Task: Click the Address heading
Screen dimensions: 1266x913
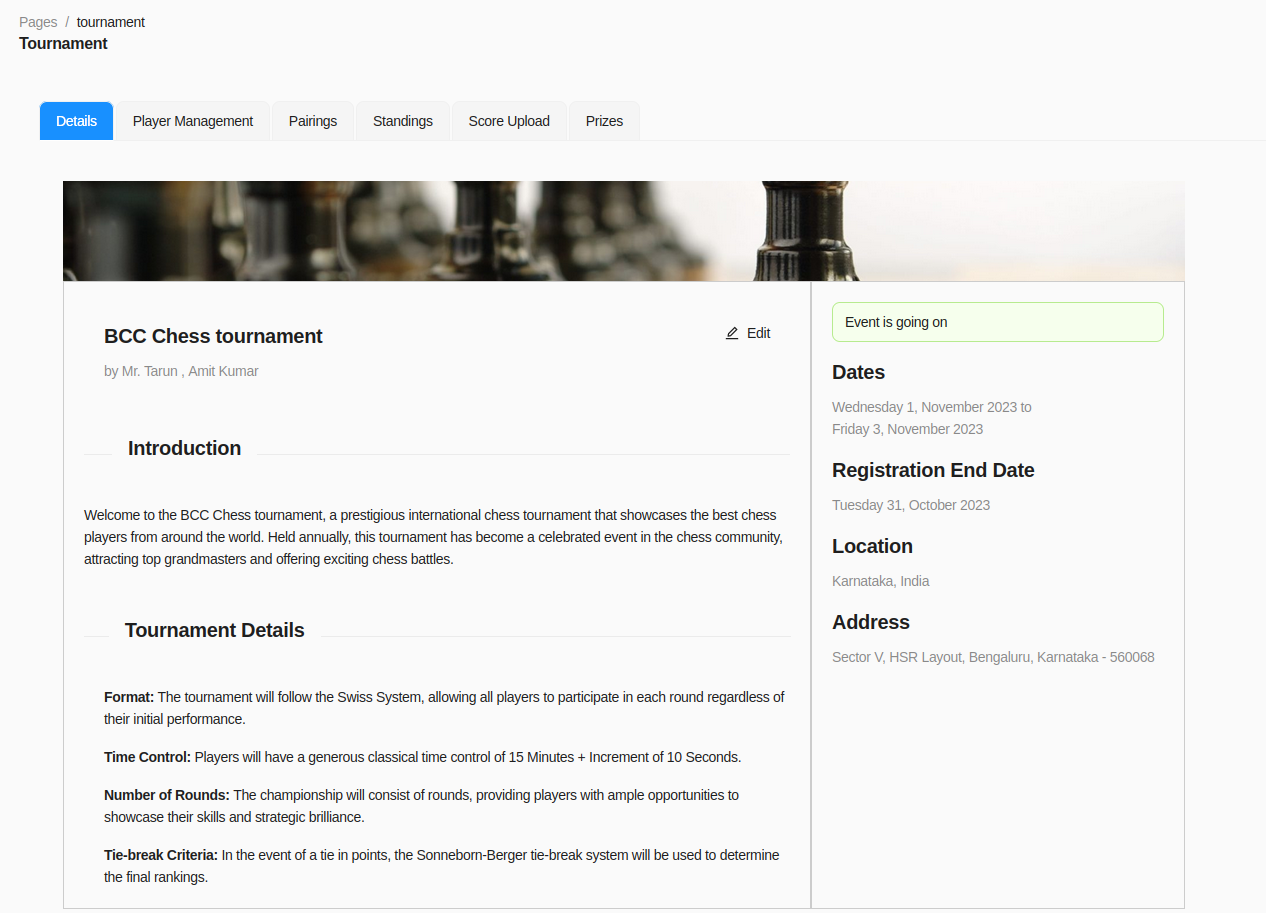Action: [871, 622]
